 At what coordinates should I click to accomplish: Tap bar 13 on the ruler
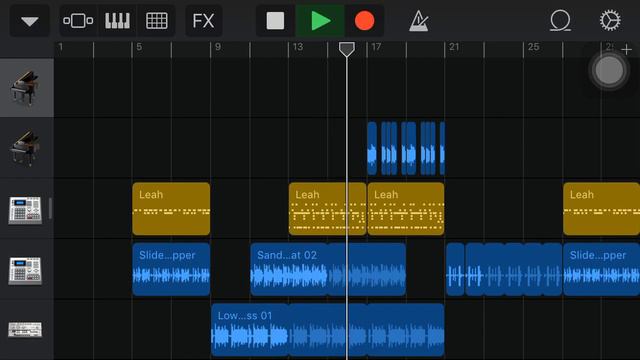(298, 47)
